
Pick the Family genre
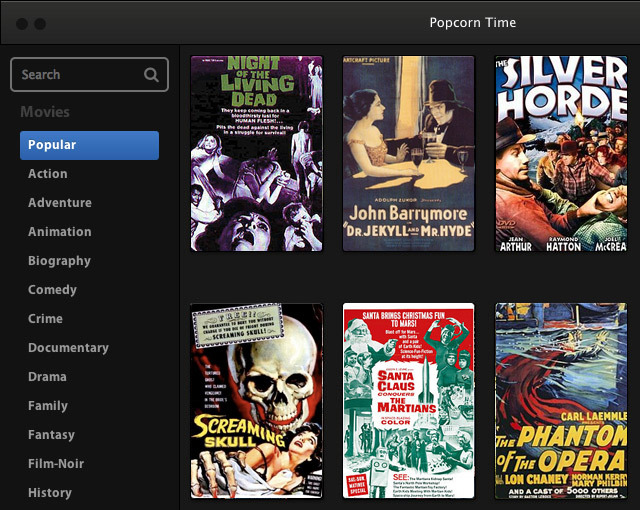click(48, 406)
